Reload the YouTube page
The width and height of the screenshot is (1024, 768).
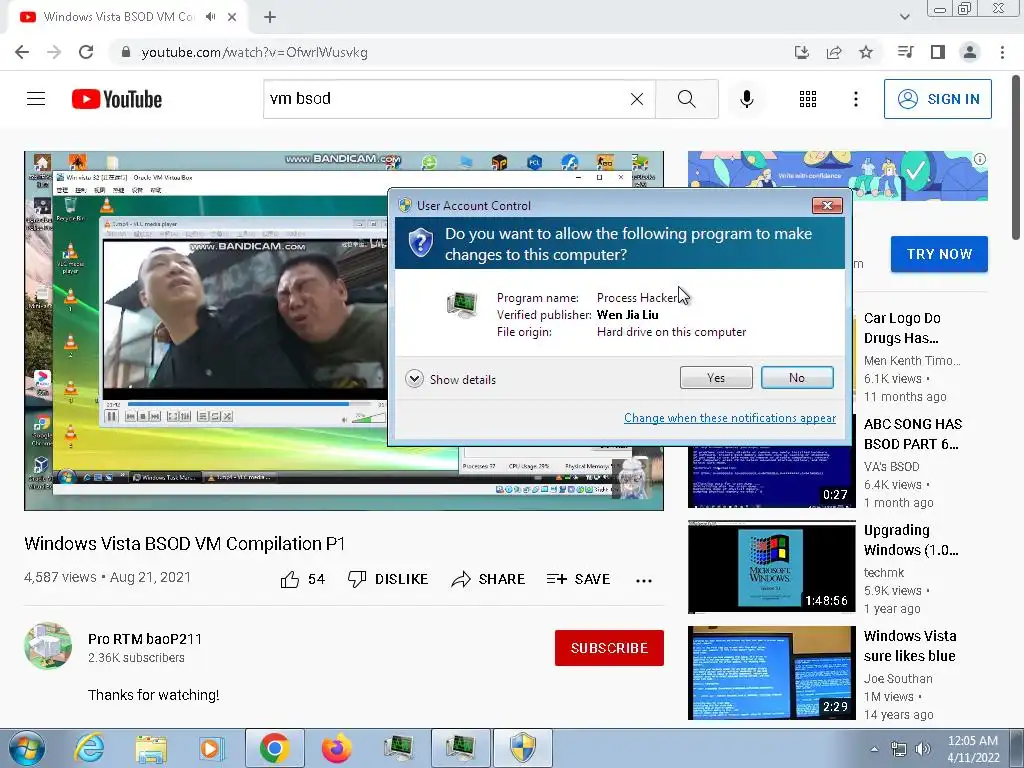pos(86,52)
